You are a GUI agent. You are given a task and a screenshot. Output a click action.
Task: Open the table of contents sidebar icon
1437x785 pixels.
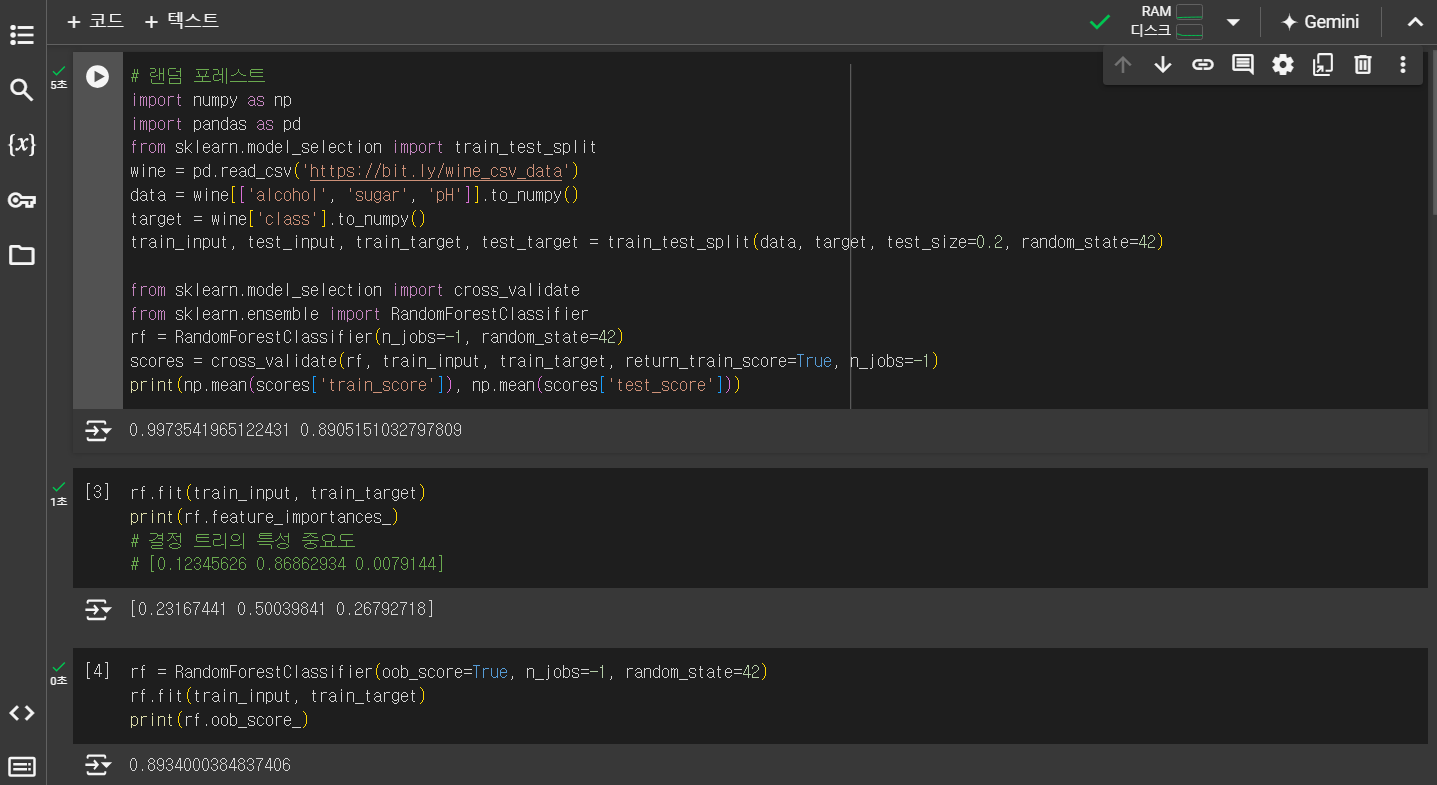pos(21,36)
